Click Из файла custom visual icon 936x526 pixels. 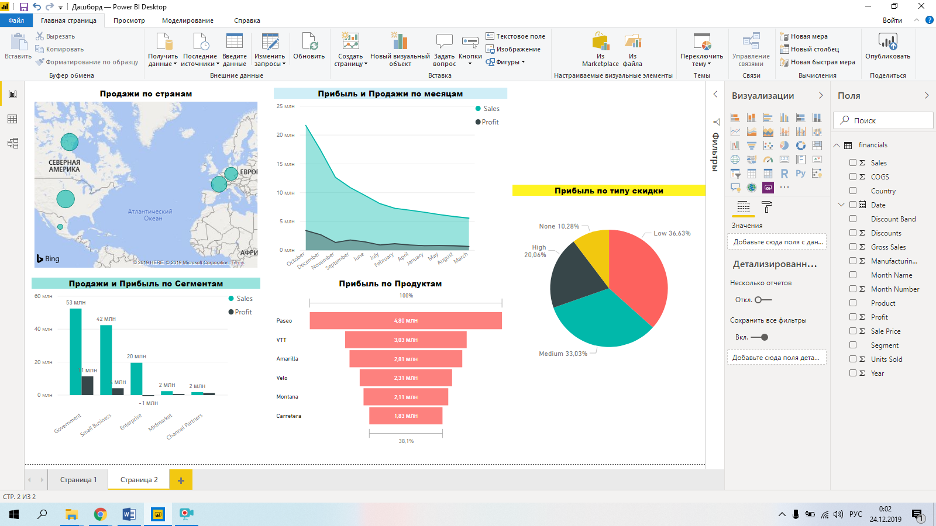(x=632, y=42)
